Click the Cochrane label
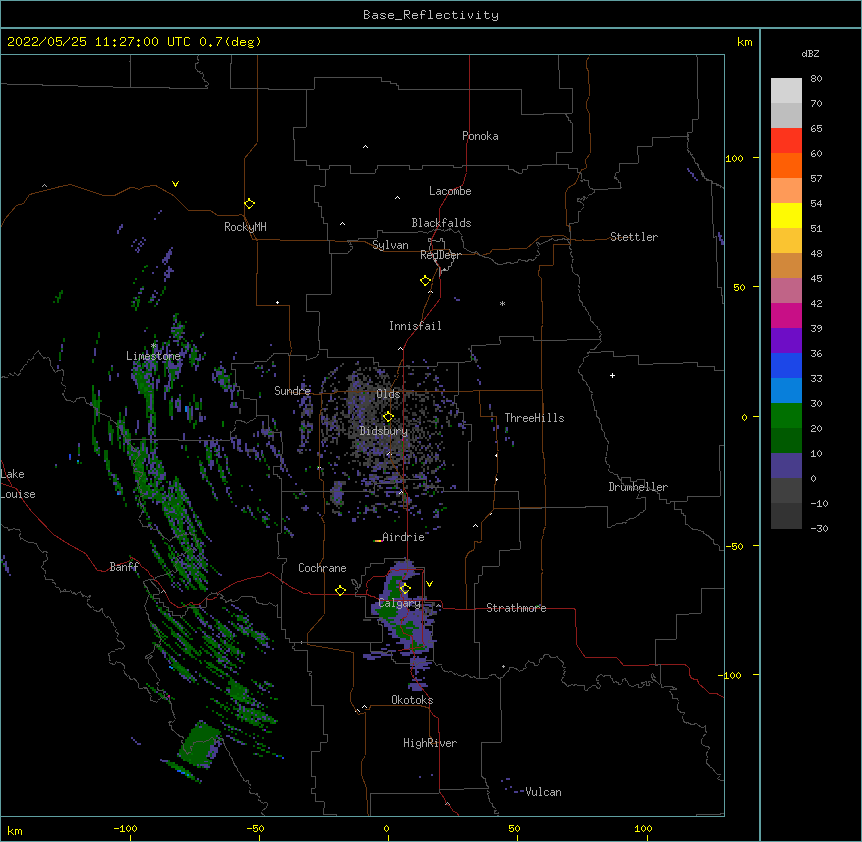 (322, 568)
